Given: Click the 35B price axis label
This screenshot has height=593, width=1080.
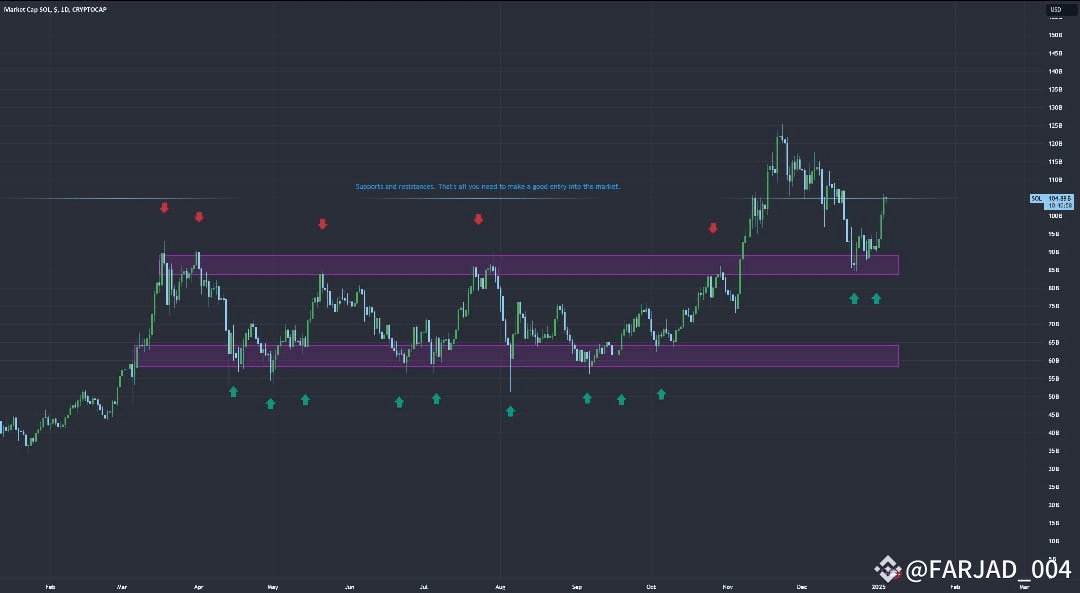Looking at the screenshot, I should 1055,451.
